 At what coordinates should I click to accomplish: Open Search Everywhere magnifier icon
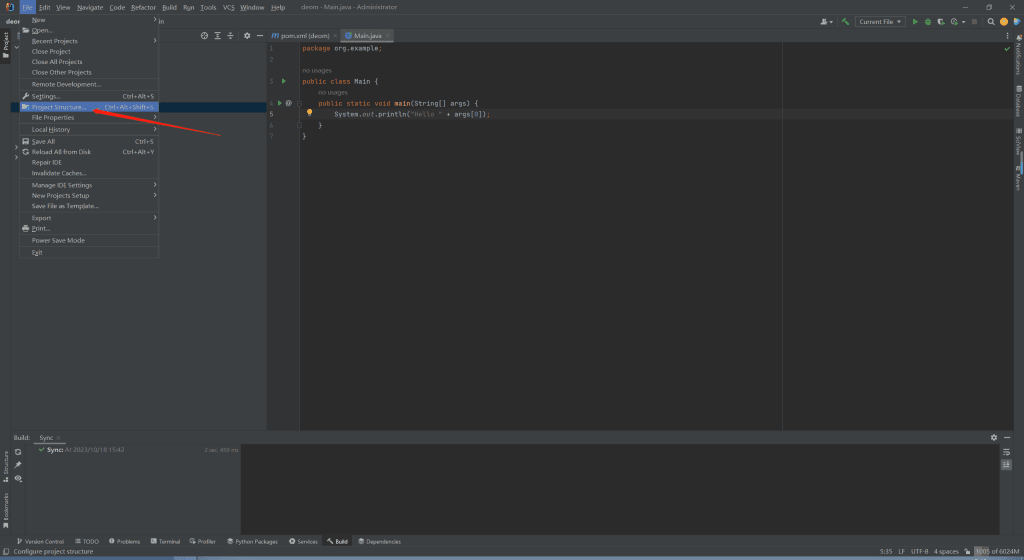(991, 21)
